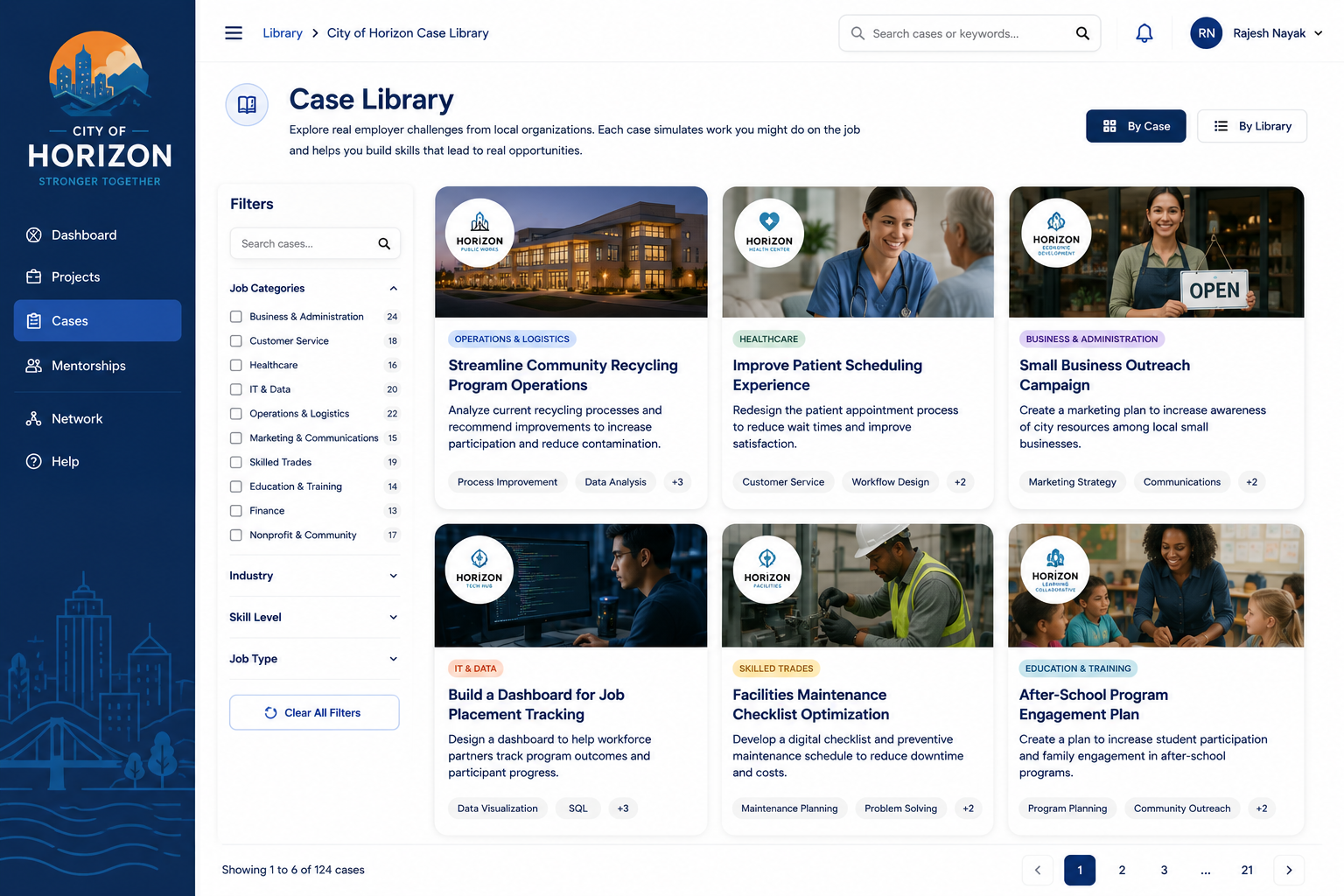Open Small Business Outreach Campaign title
The height and width of the screenshot is (896, 1344).
[x=1104, y=375]
